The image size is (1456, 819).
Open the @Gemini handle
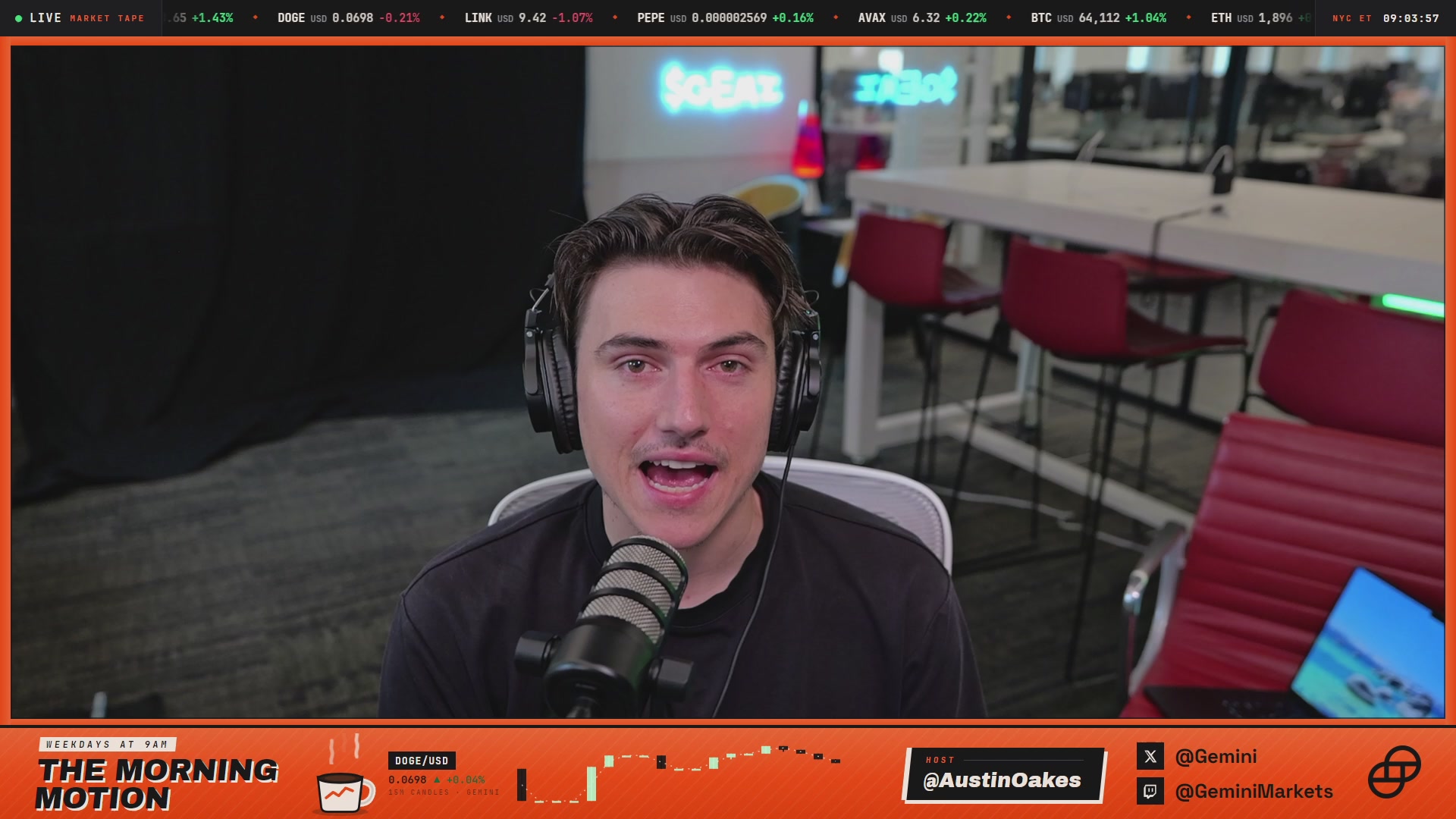[1216, 756]
